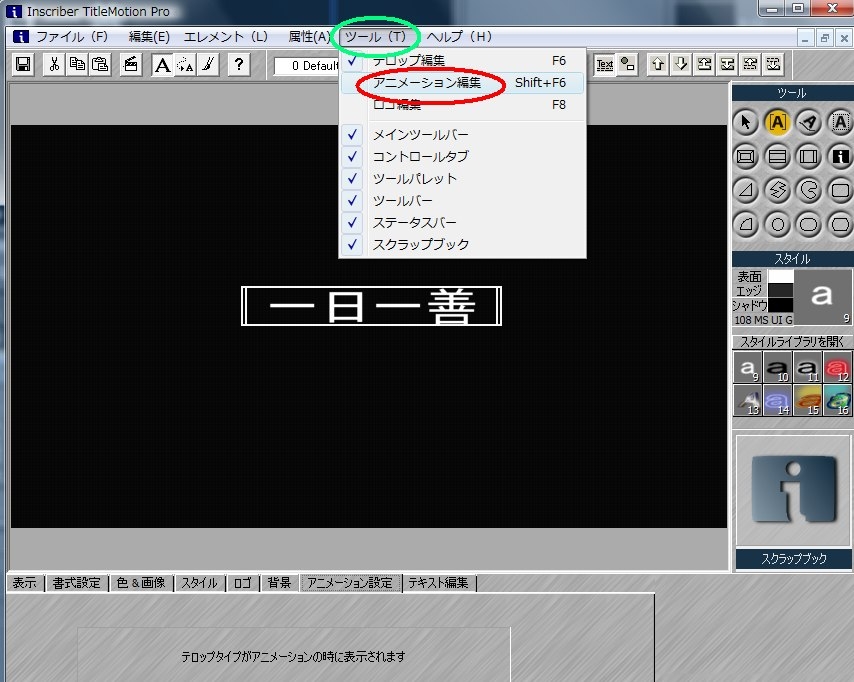
Task: Click the white 表面 color swatch
Action: [780, 276]
